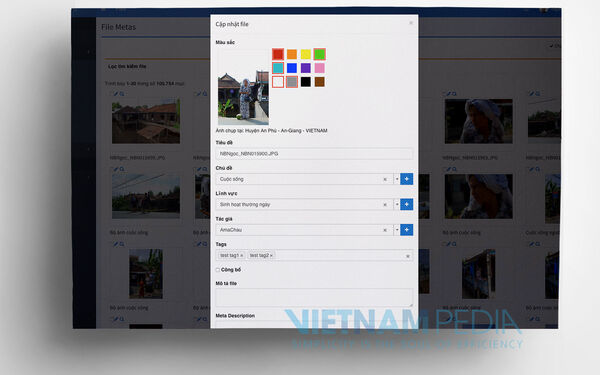The width and height of the screenshot is (600, 375).
Task: Click the File Metas page heading
Action: 118,27
